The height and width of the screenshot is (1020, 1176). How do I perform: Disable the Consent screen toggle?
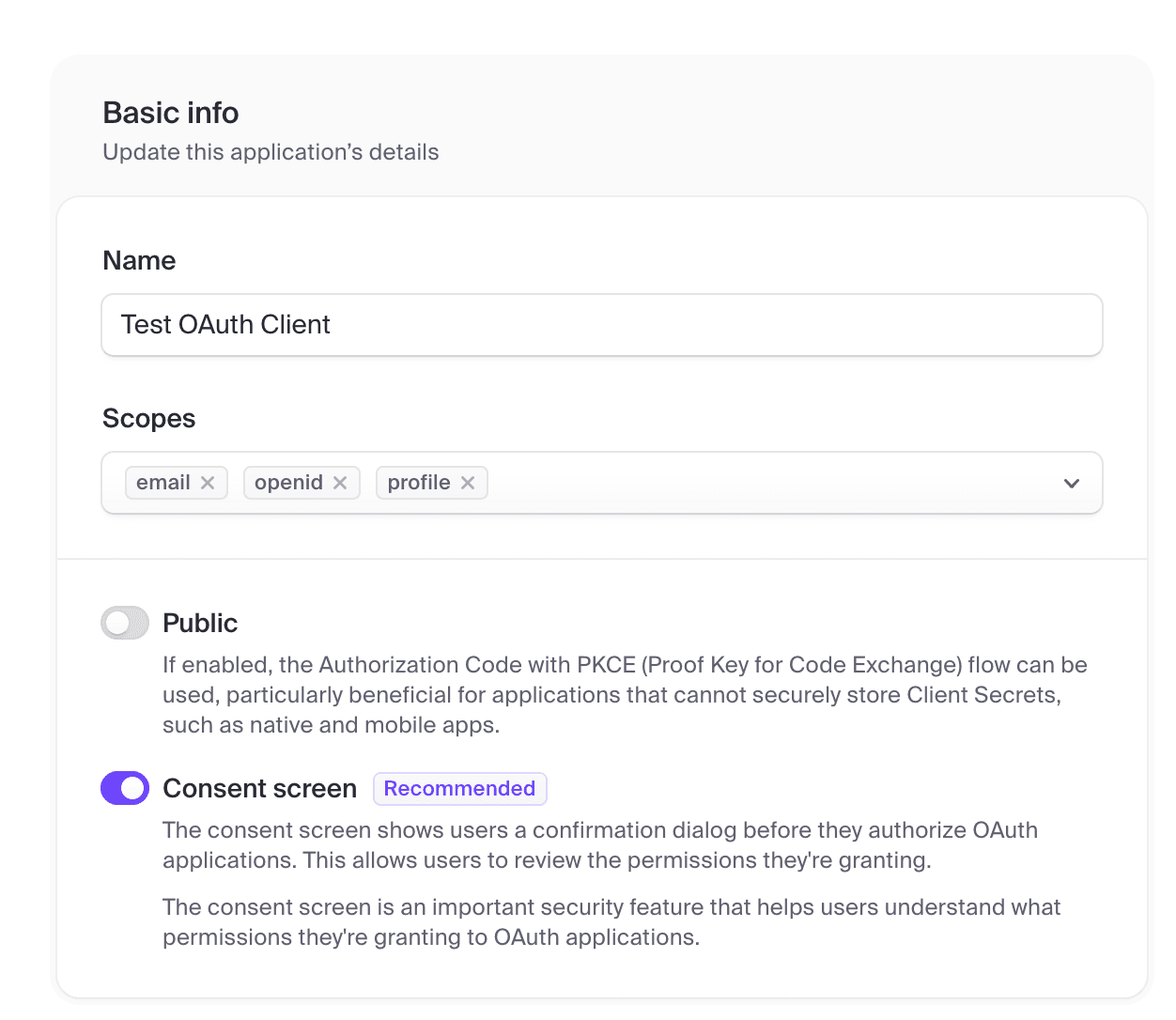click(x=125, y=788)
